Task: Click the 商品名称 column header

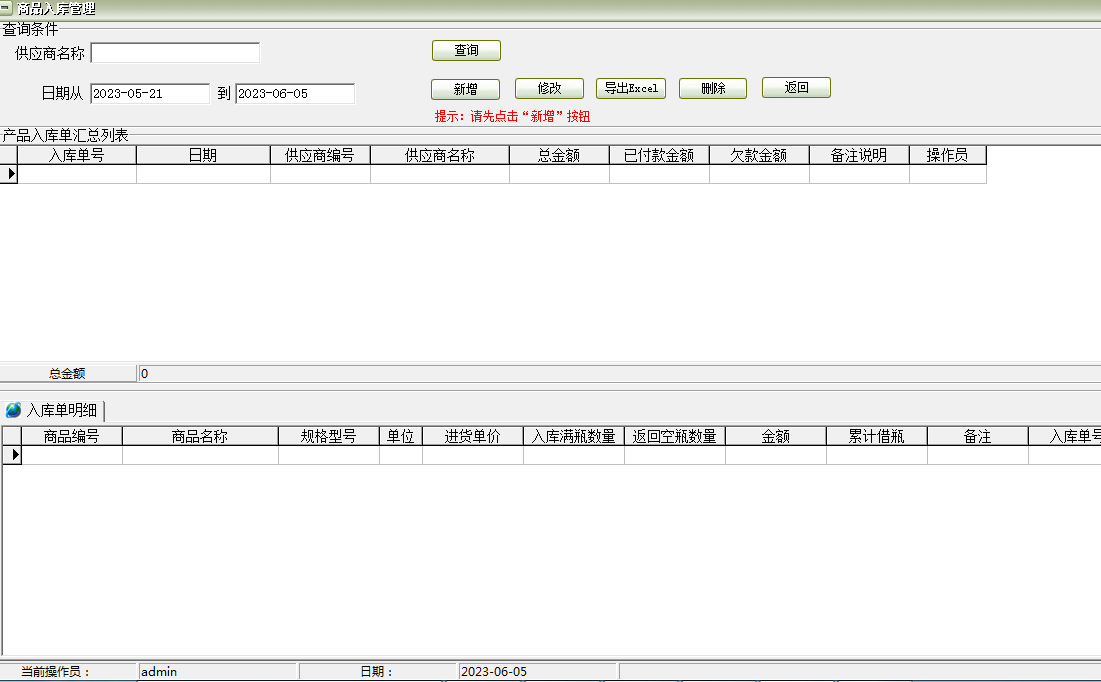Action: click(x=200, y=436)
